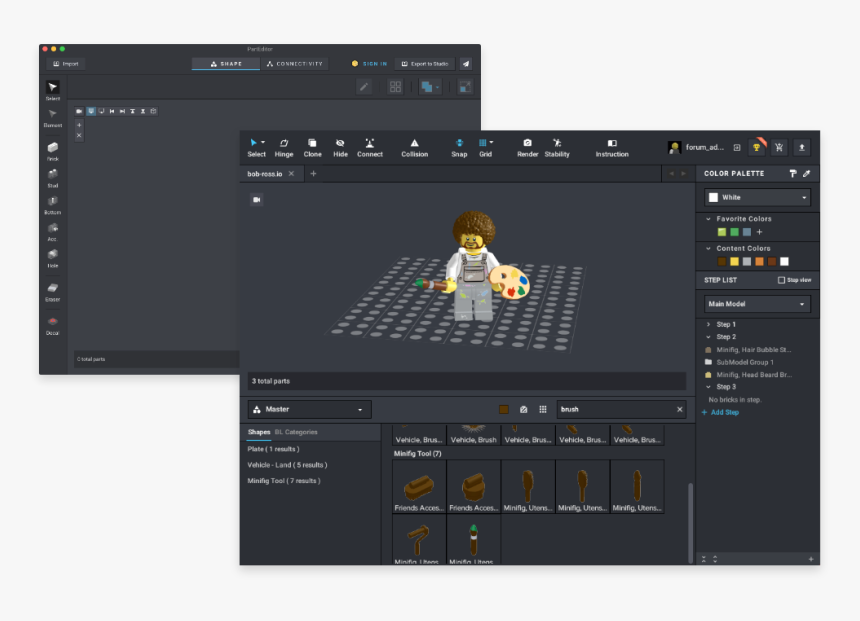Toggle Snap mode in the toolbar

tap(459, 147)
